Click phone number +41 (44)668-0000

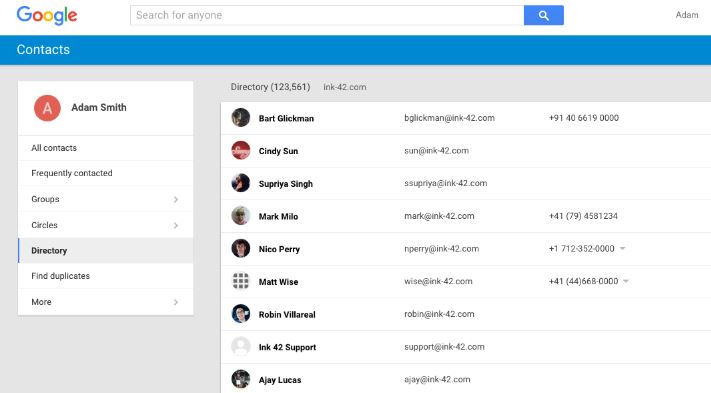[x=584, y=281]
